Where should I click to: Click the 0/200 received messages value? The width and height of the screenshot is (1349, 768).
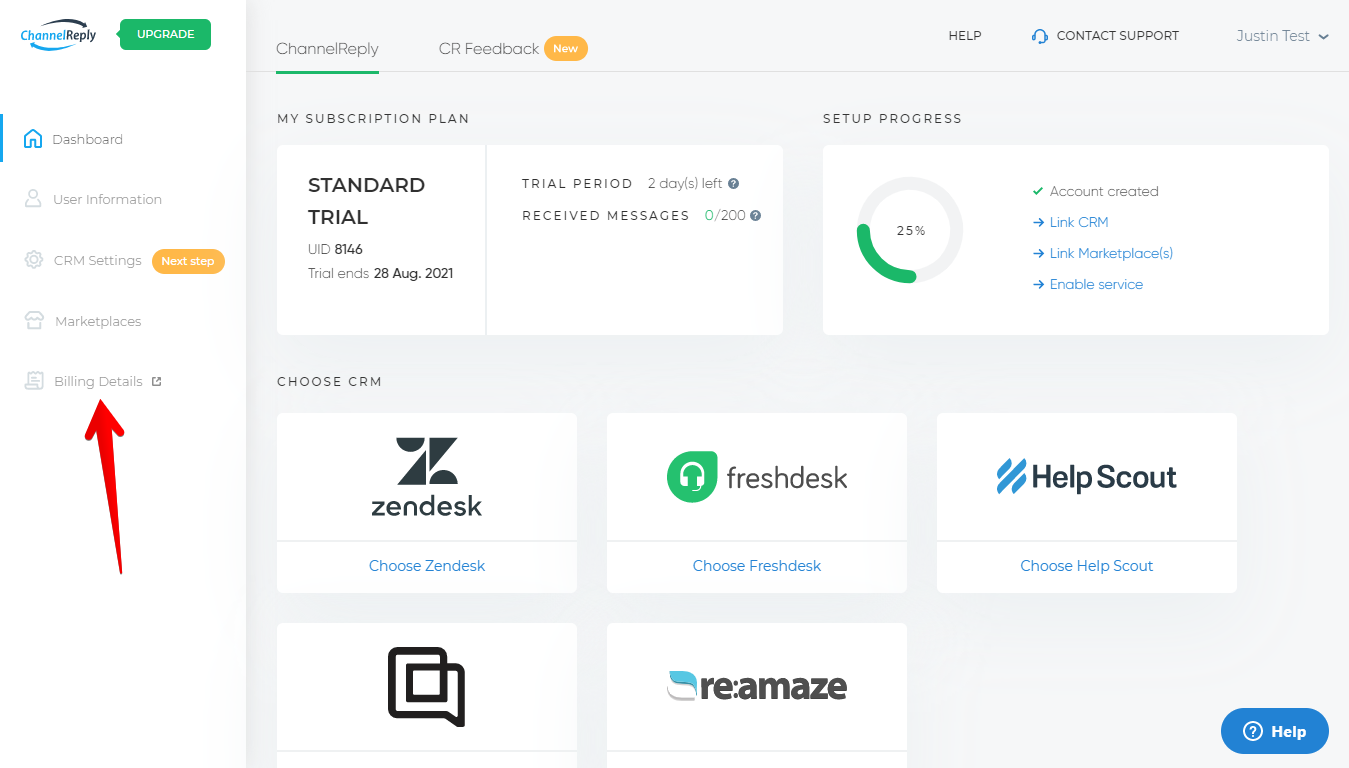click(725, 215)
